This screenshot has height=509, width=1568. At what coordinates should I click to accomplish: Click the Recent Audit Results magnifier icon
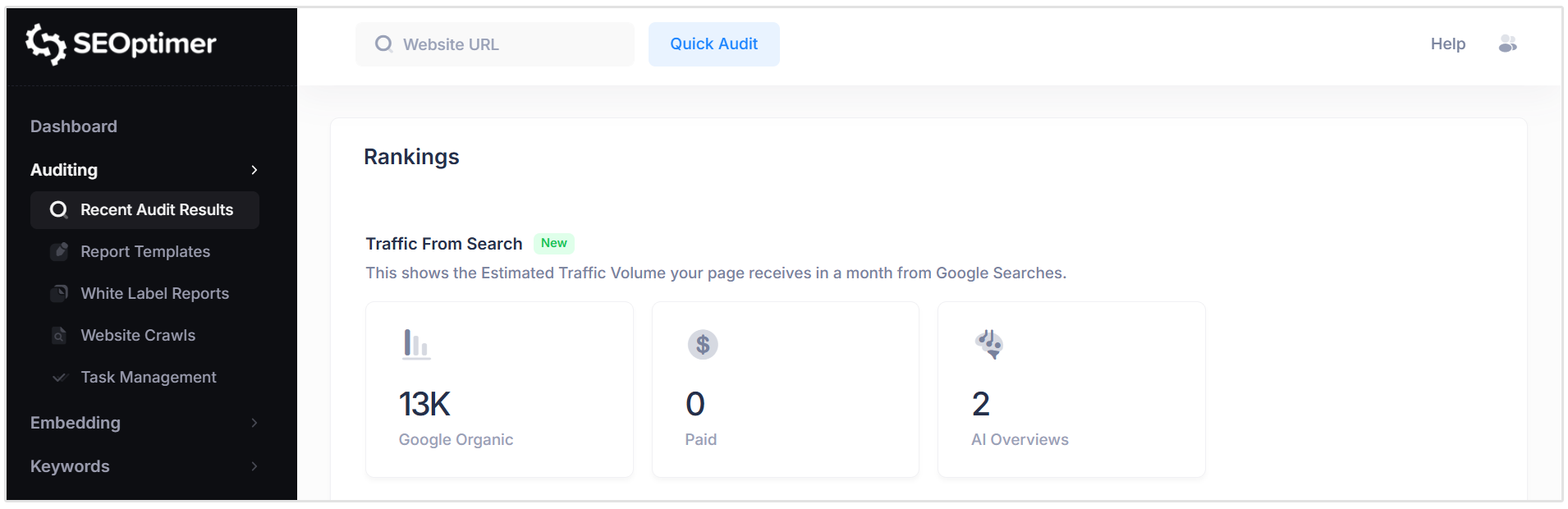(58, 210)
